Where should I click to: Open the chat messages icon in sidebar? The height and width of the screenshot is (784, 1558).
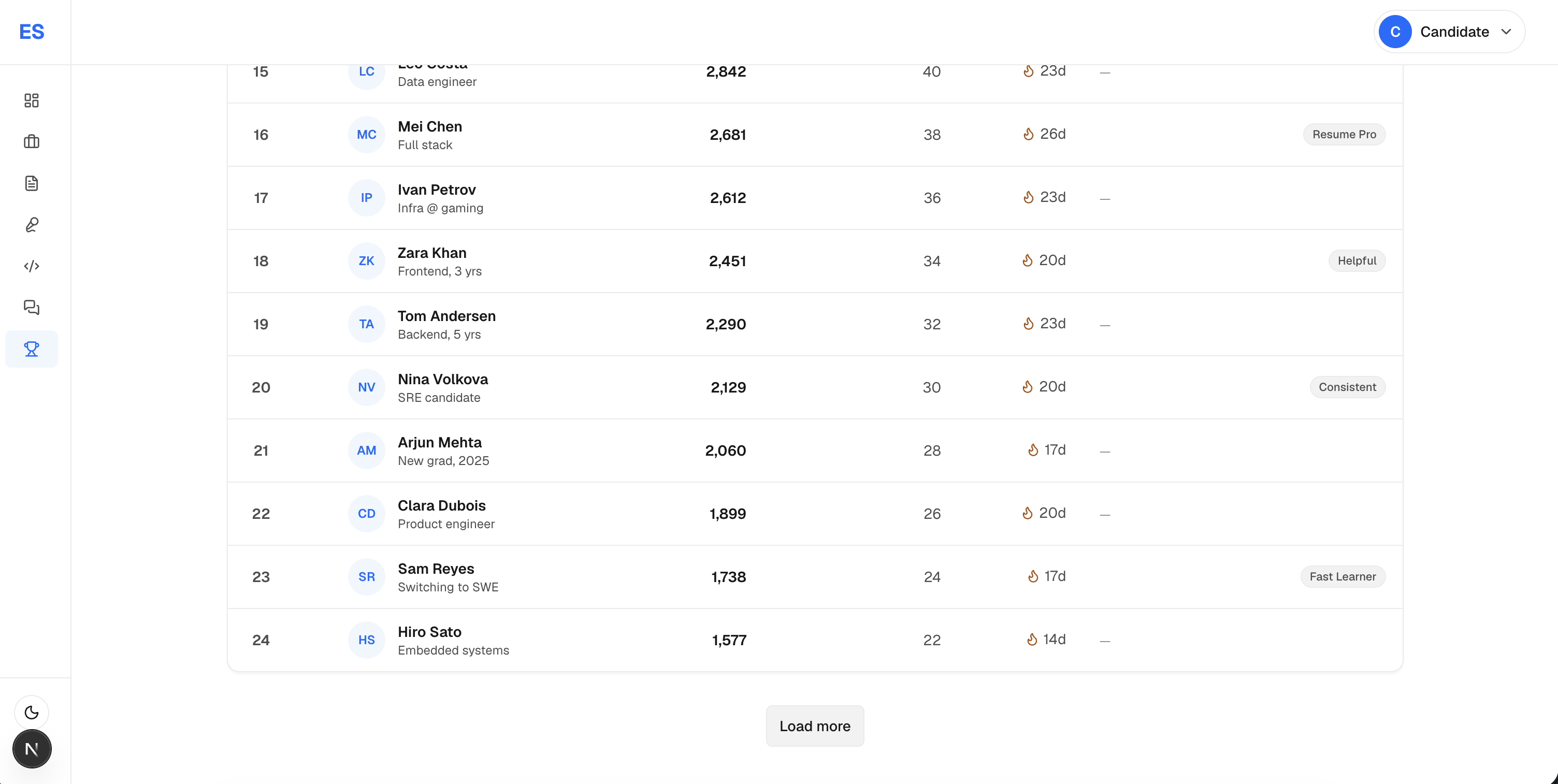pyautogui.click(x=32, y=308)
